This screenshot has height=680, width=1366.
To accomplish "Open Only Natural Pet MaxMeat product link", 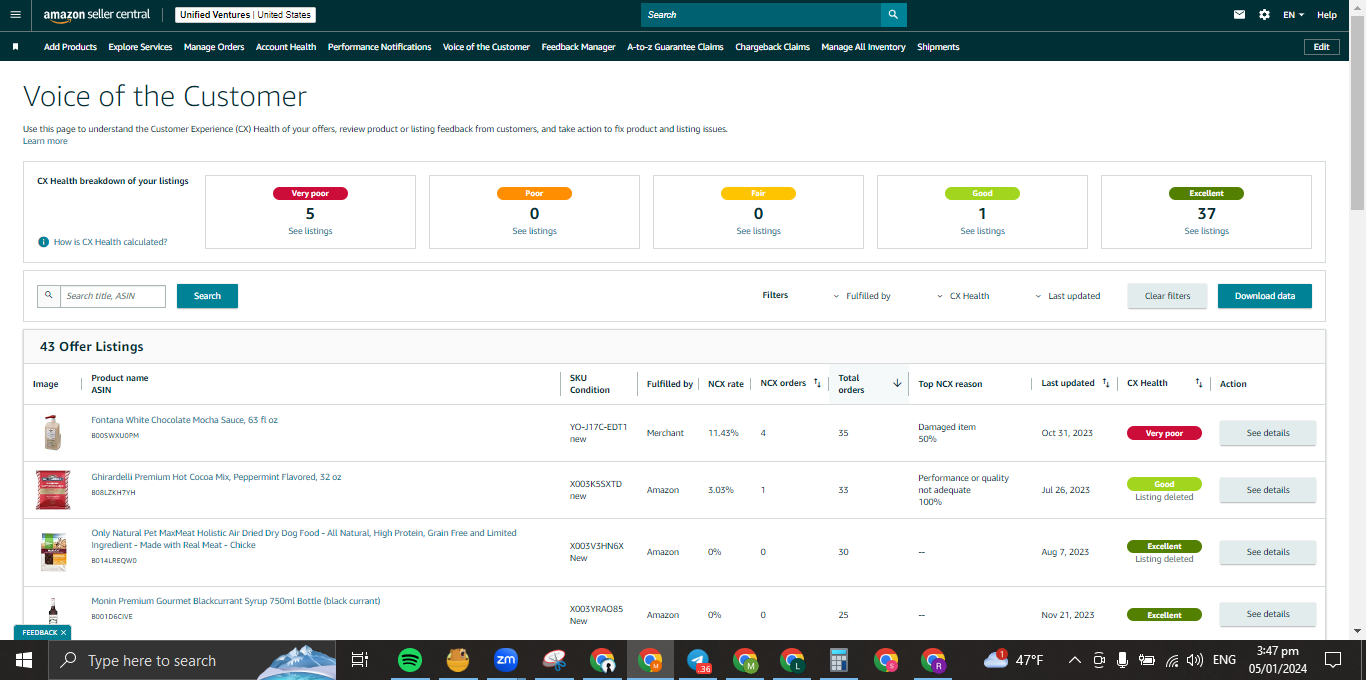I will 304,539.
